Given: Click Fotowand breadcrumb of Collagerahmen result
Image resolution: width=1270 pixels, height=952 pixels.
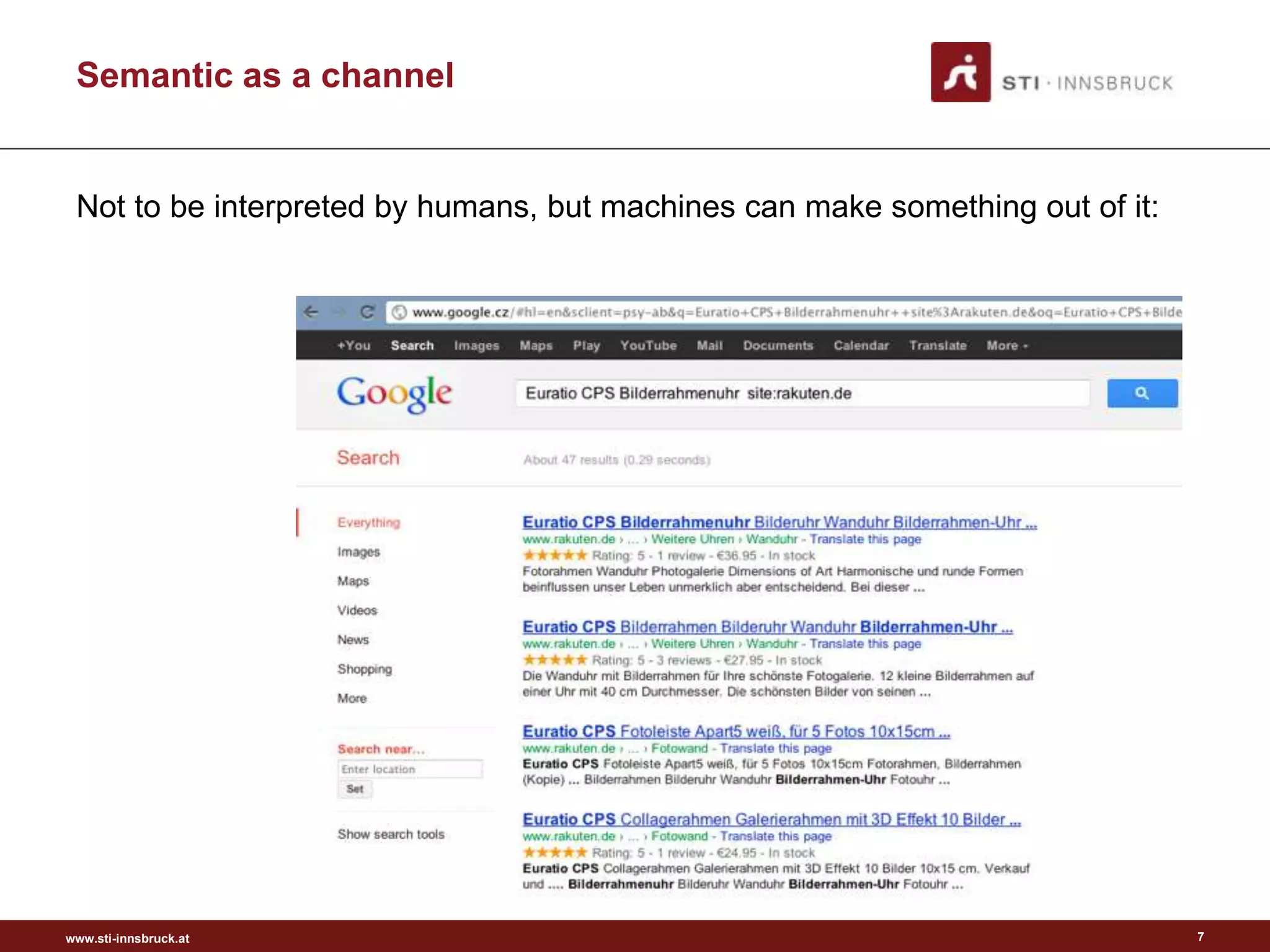Looking at the screenshot, I should 679,836.
